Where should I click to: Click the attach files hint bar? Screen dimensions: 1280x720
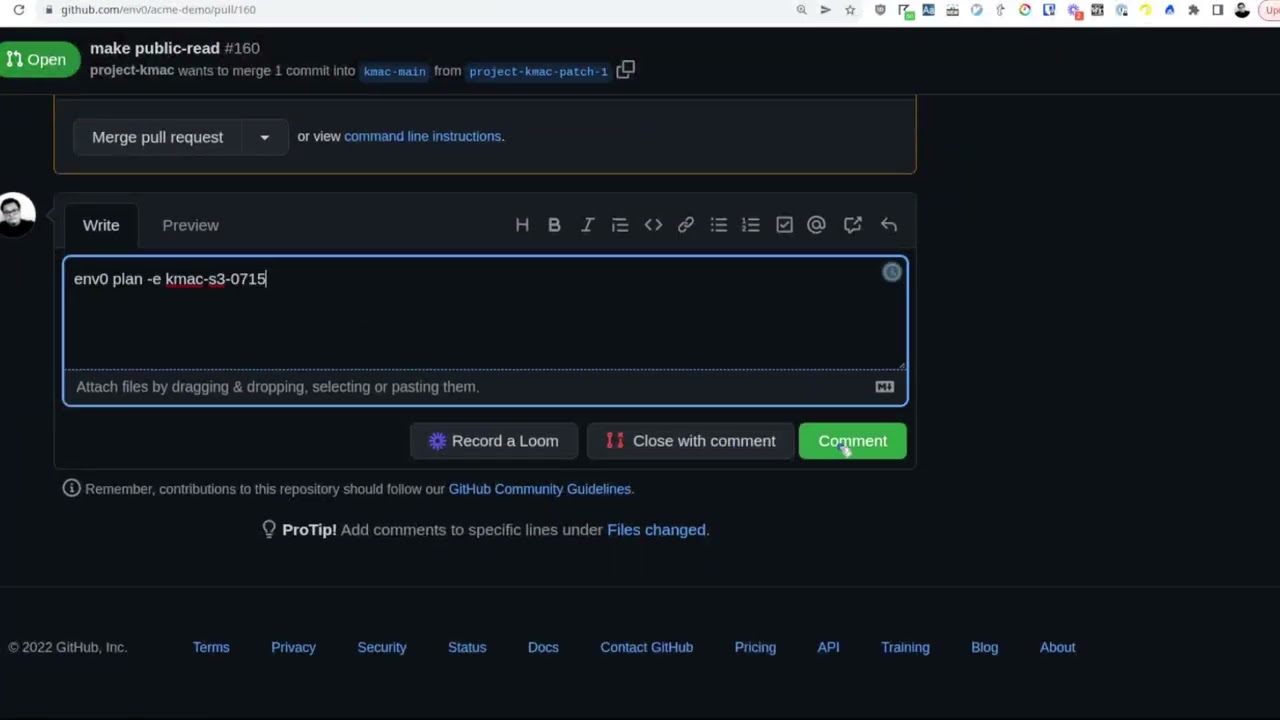[x=485, y=387]
